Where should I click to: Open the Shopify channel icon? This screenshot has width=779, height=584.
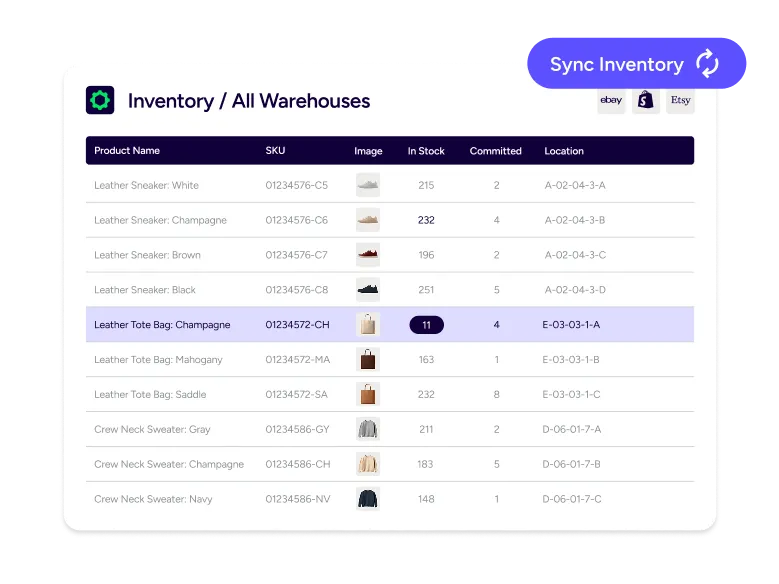pyautogui.click(x=646, y=100)
